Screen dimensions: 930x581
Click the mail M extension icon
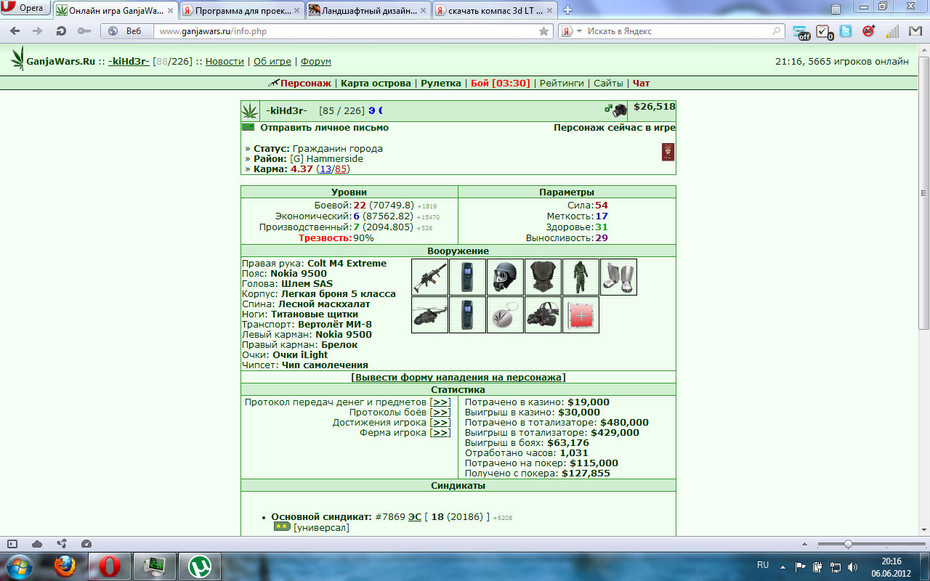915,31
